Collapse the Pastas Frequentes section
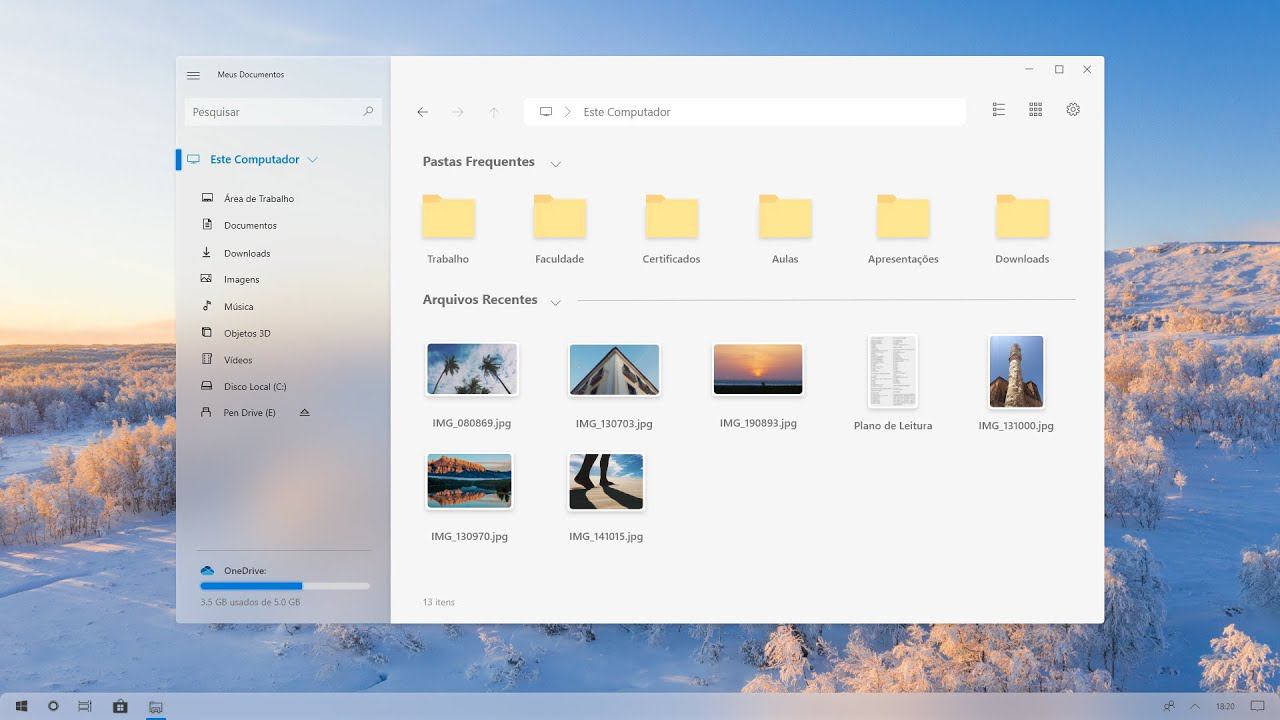The image size is (1280, 720). 556,164
